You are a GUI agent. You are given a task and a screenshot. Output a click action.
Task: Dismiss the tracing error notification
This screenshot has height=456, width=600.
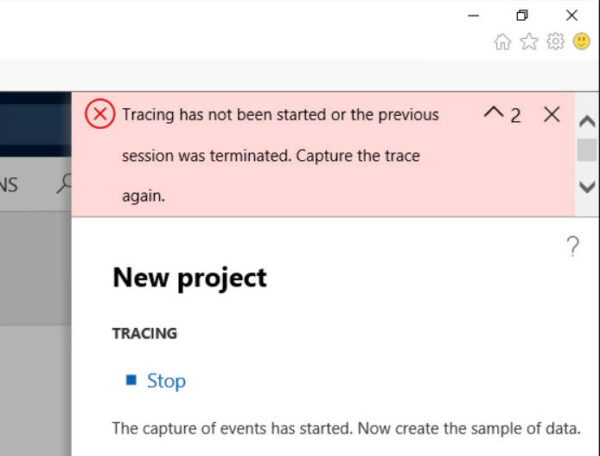pyautogui.click(x=551, y=114)
